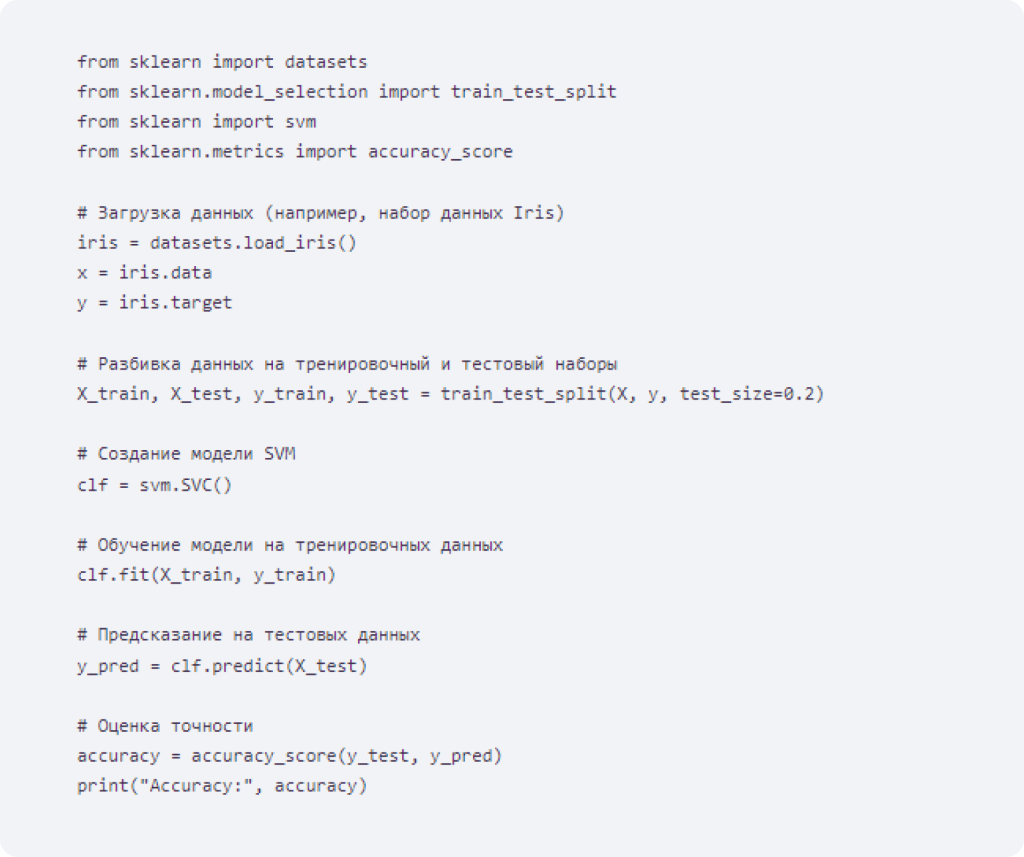
Task: Click the 'from sklearn import datasets' line
Action: 222,62
